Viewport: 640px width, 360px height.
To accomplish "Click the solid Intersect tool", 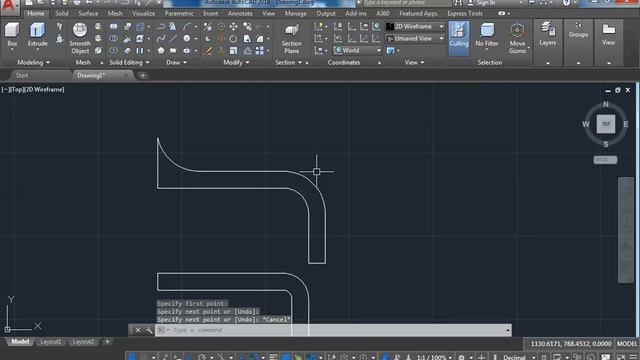I will pos(113,50).
